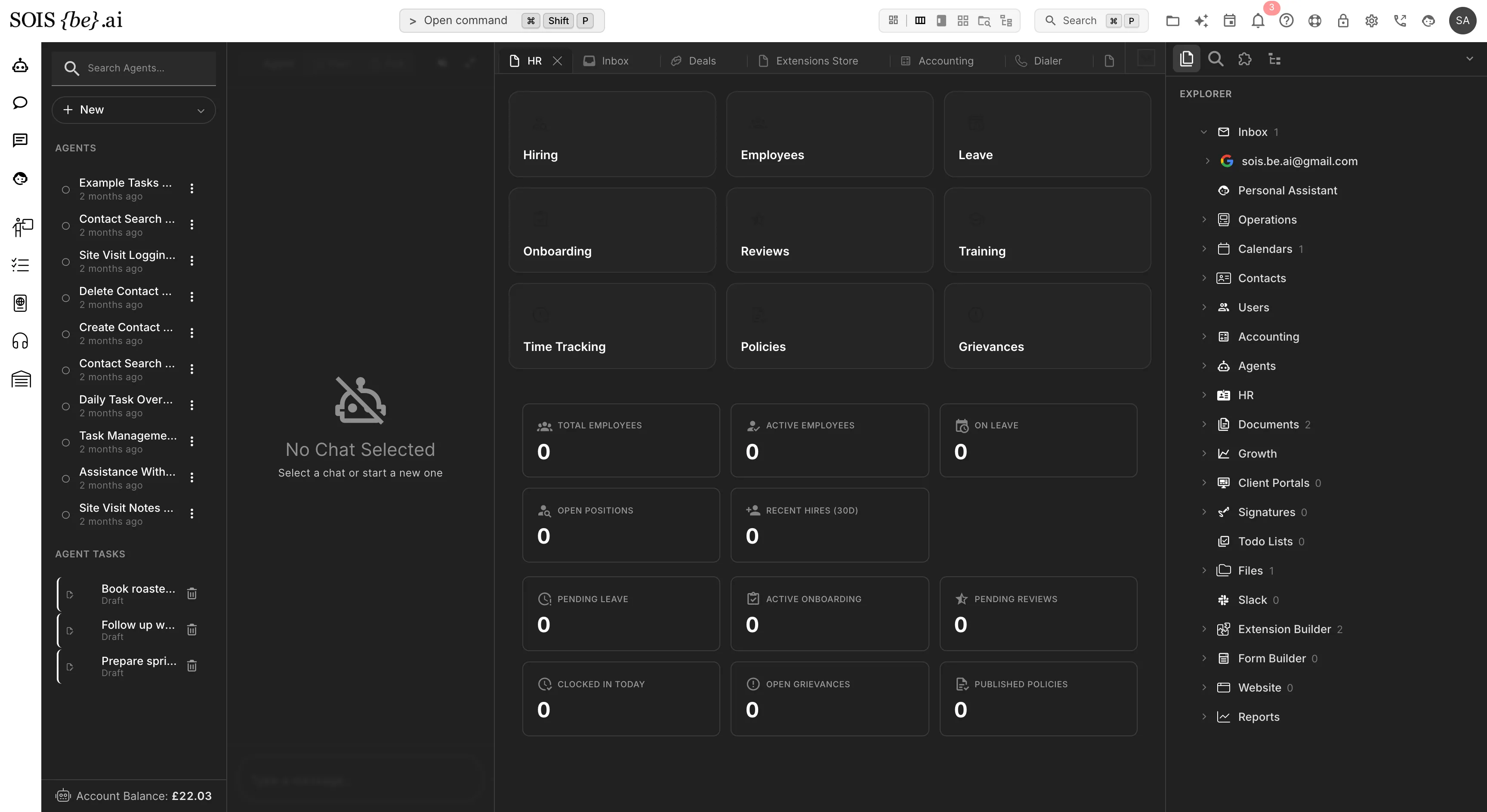Screen dimensions: 1487x812
Task: Click the phone dialer icon in top bar
Action: click(1400, 21)
